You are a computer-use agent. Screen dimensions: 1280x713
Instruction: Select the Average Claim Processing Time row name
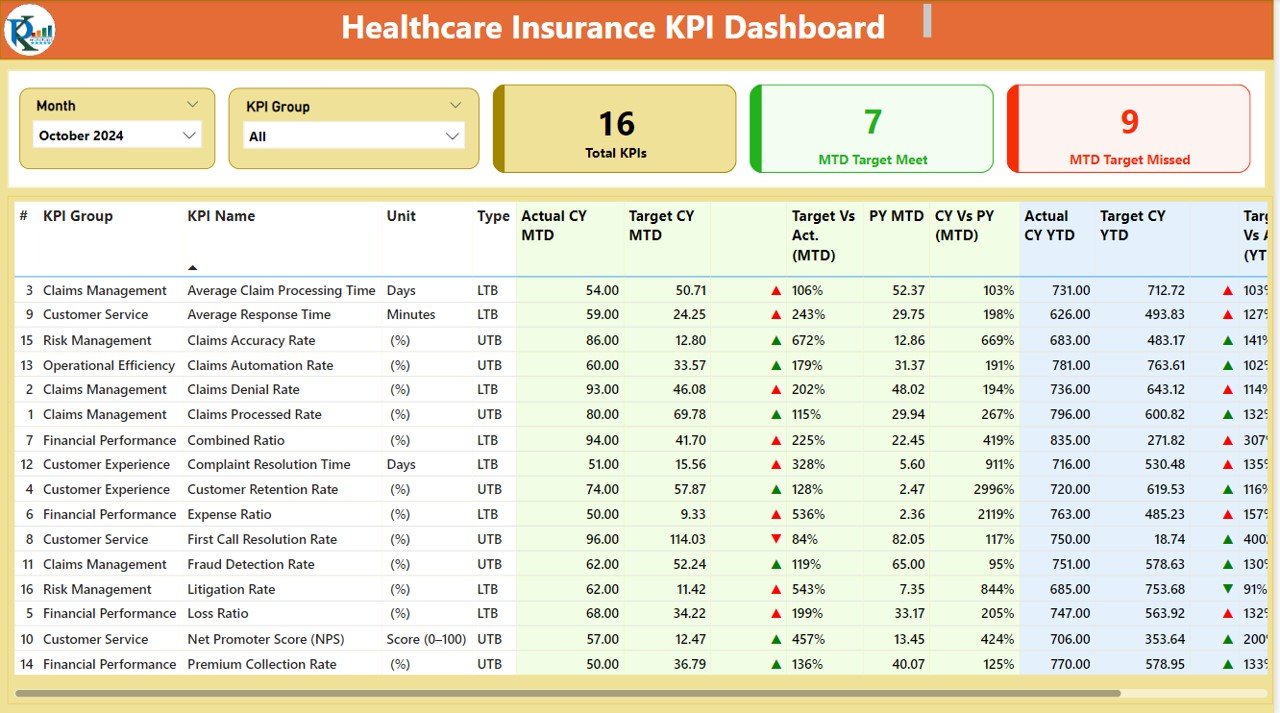click(x=281, y=291)
